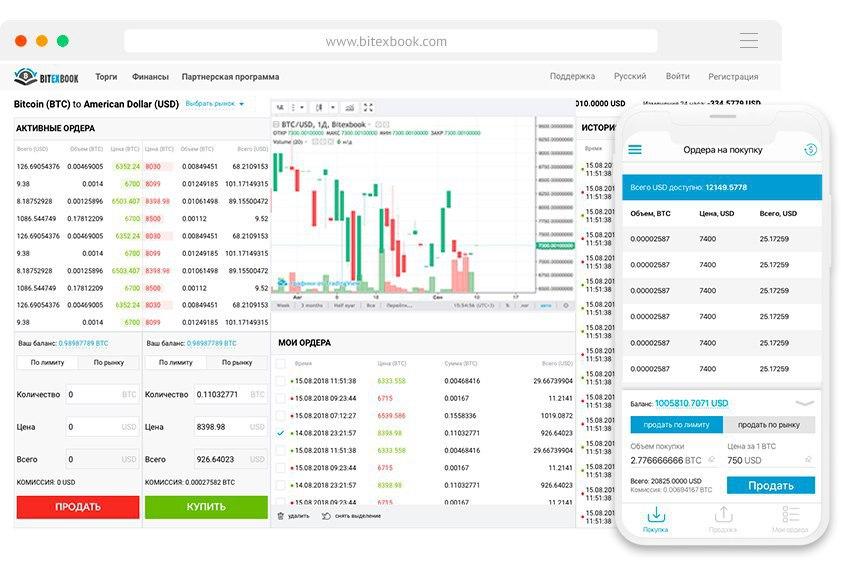
Task: Toggle the chart авто scale
Action: [x=545, y=305]
